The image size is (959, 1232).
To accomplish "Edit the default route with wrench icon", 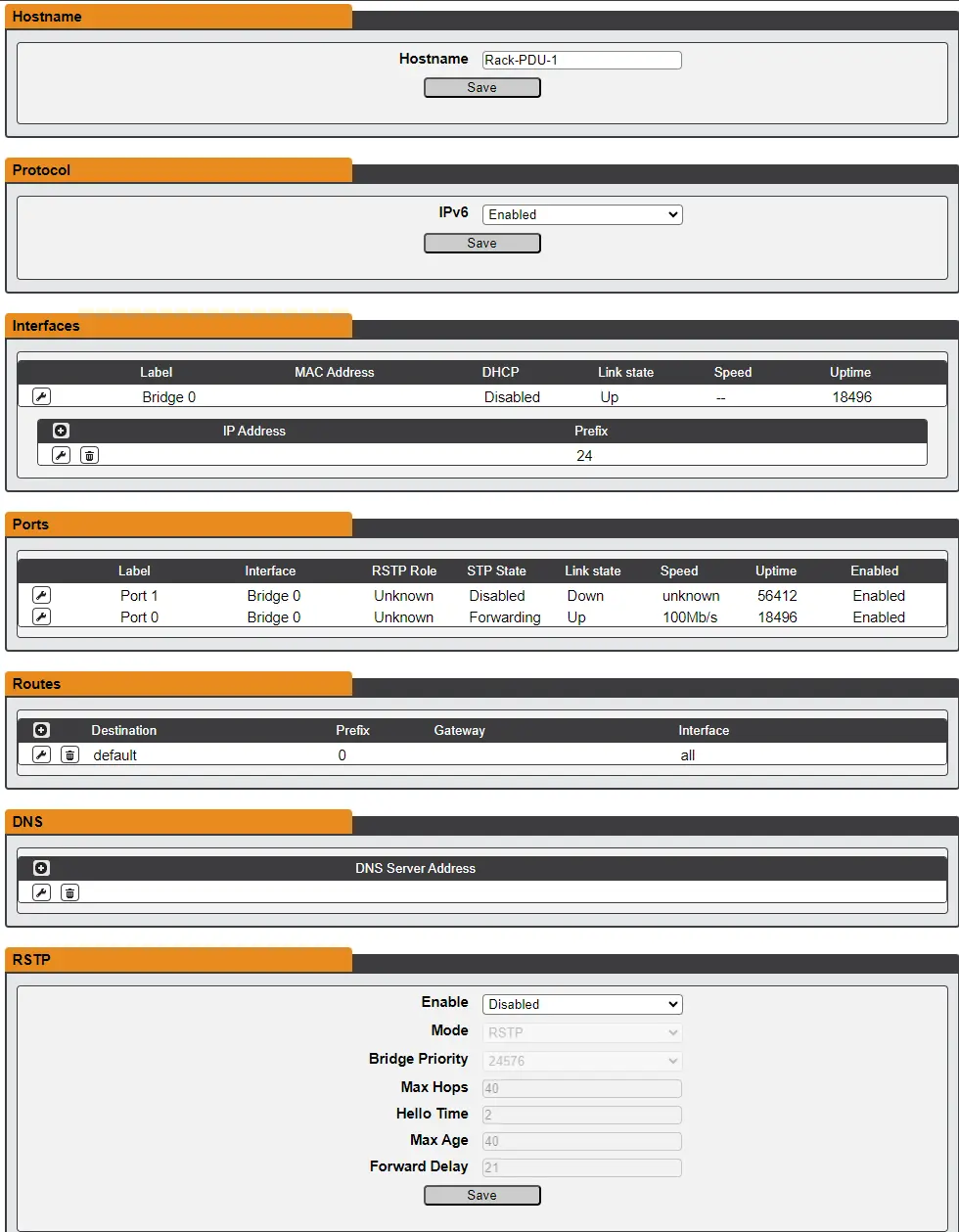I will pyautogui.click(x=41, y=754).
